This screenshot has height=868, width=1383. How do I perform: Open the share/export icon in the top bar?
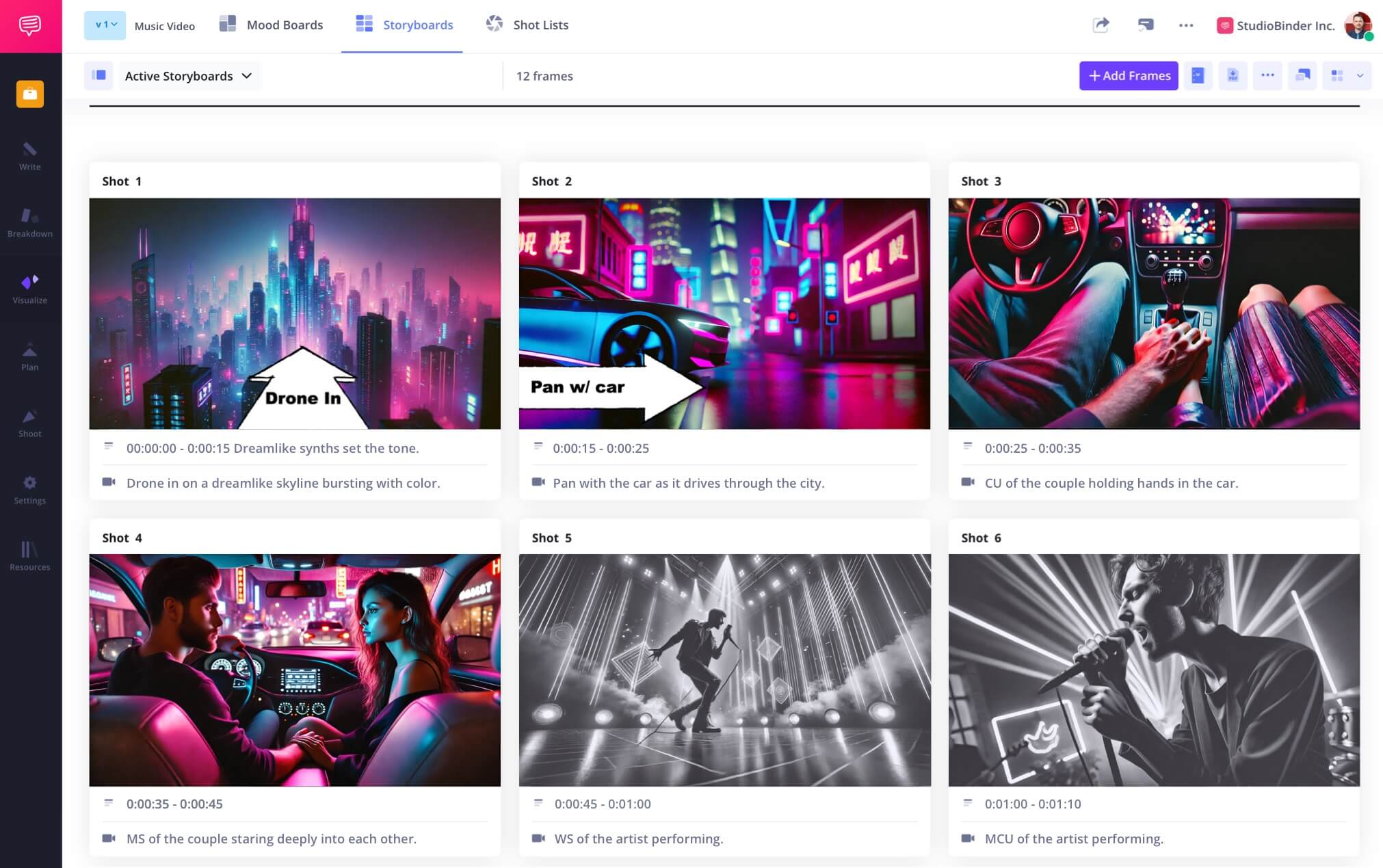1101,25
